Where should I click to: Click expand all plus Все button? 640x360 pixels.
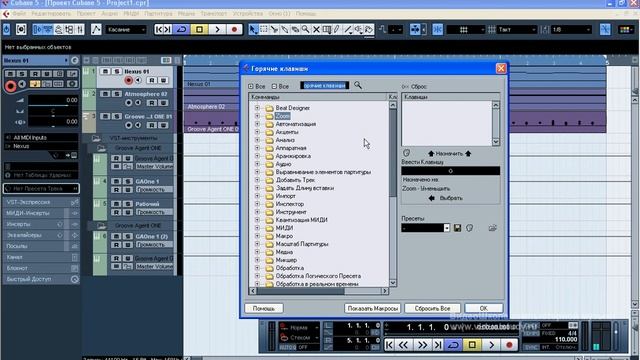(x=257, y=87)
